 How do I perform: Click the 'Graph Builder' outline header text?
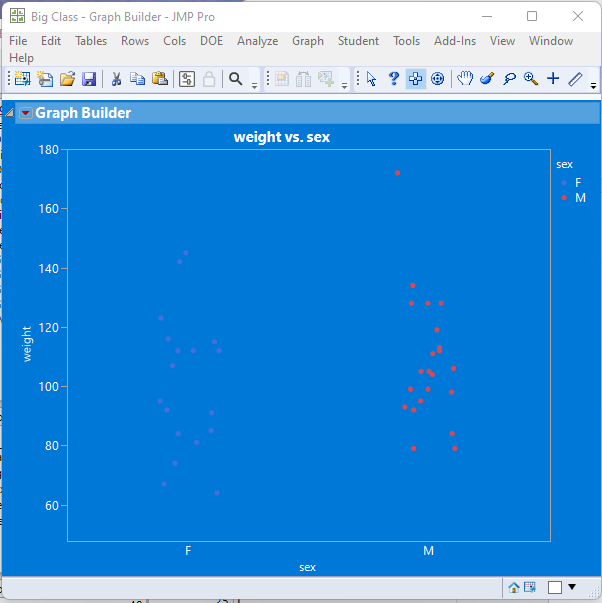click(x=83, y=113)
